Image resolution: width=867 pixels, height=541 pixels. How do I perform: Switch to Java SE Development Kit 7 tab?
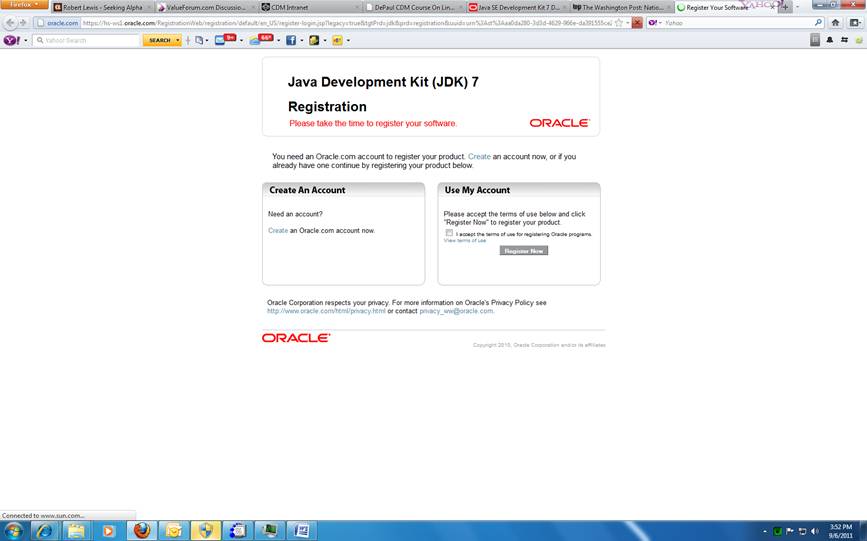coord(517,7)
